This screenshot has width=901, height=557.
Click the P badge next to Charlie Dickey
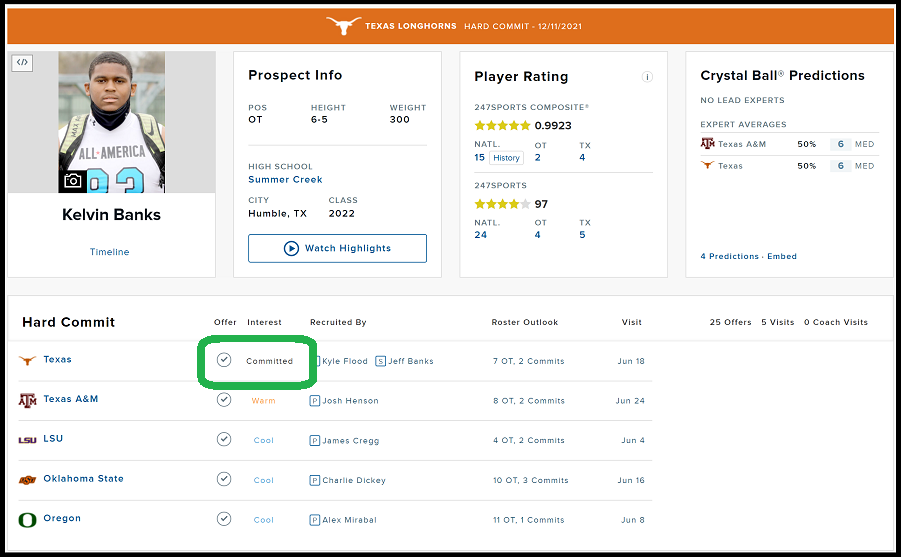tap(314, 480)
